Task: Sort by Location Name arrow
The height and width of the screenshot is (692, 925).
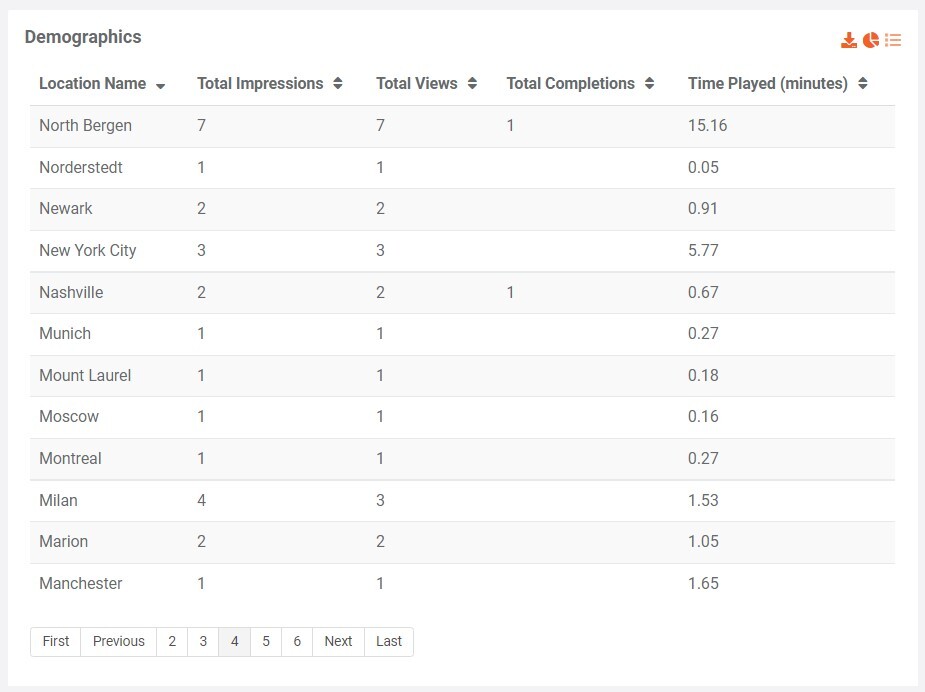Action: pyautogui.click(x=161, y=85)
